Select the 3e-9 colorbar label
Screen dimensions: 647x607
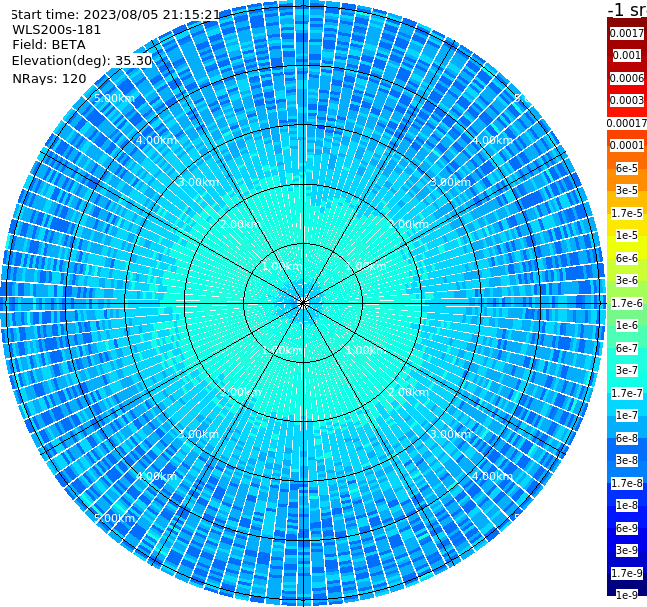[627, 550]
